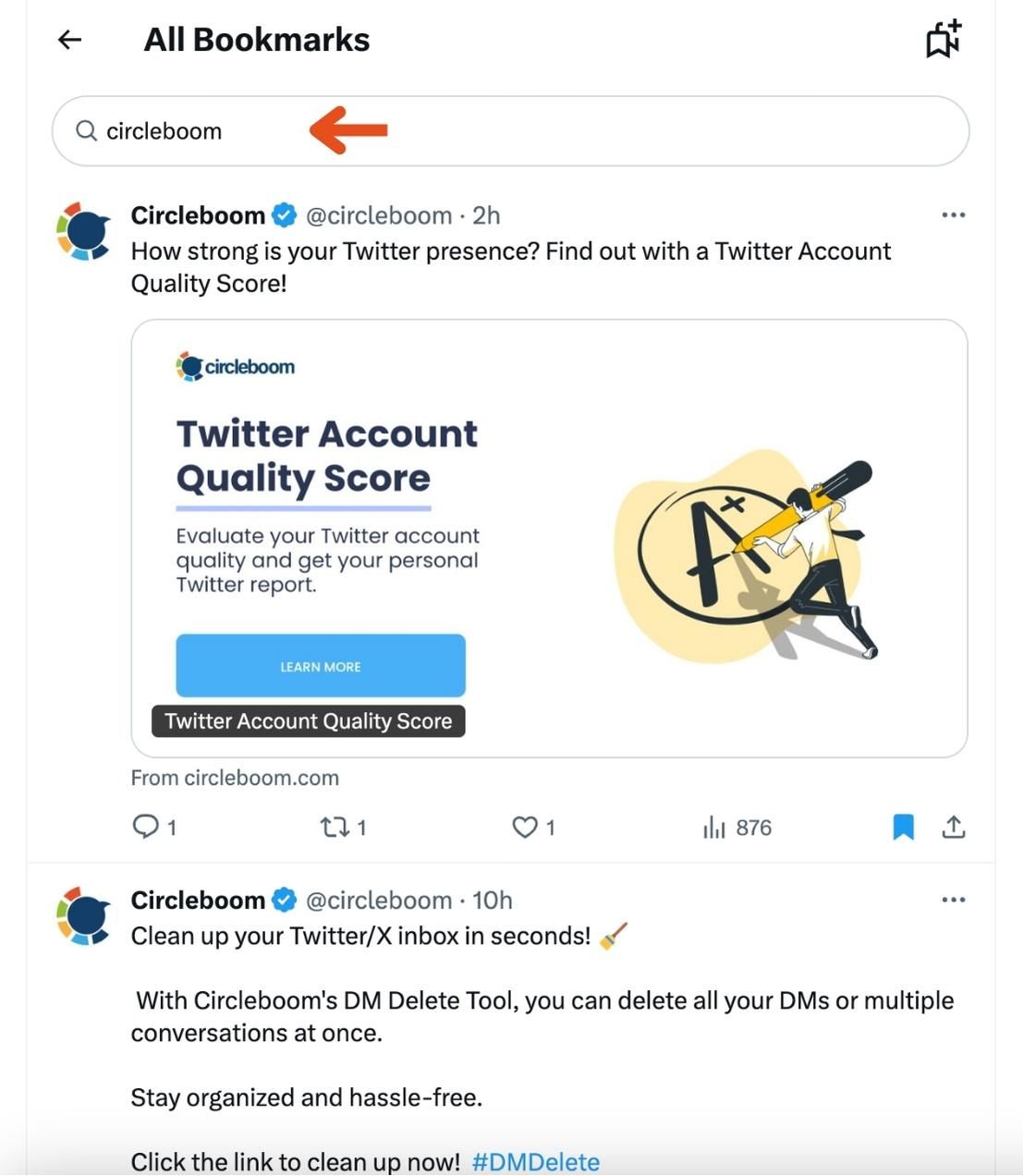Click the verified badge next to Circleboom
The height and width of the screenshot is (1176, 1023).
pyautogui.click(x=284, y=214)
